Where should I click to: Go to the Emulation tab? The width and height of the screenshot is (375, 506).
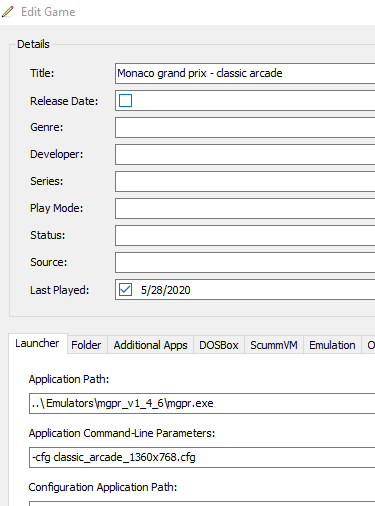pos(332,345)
